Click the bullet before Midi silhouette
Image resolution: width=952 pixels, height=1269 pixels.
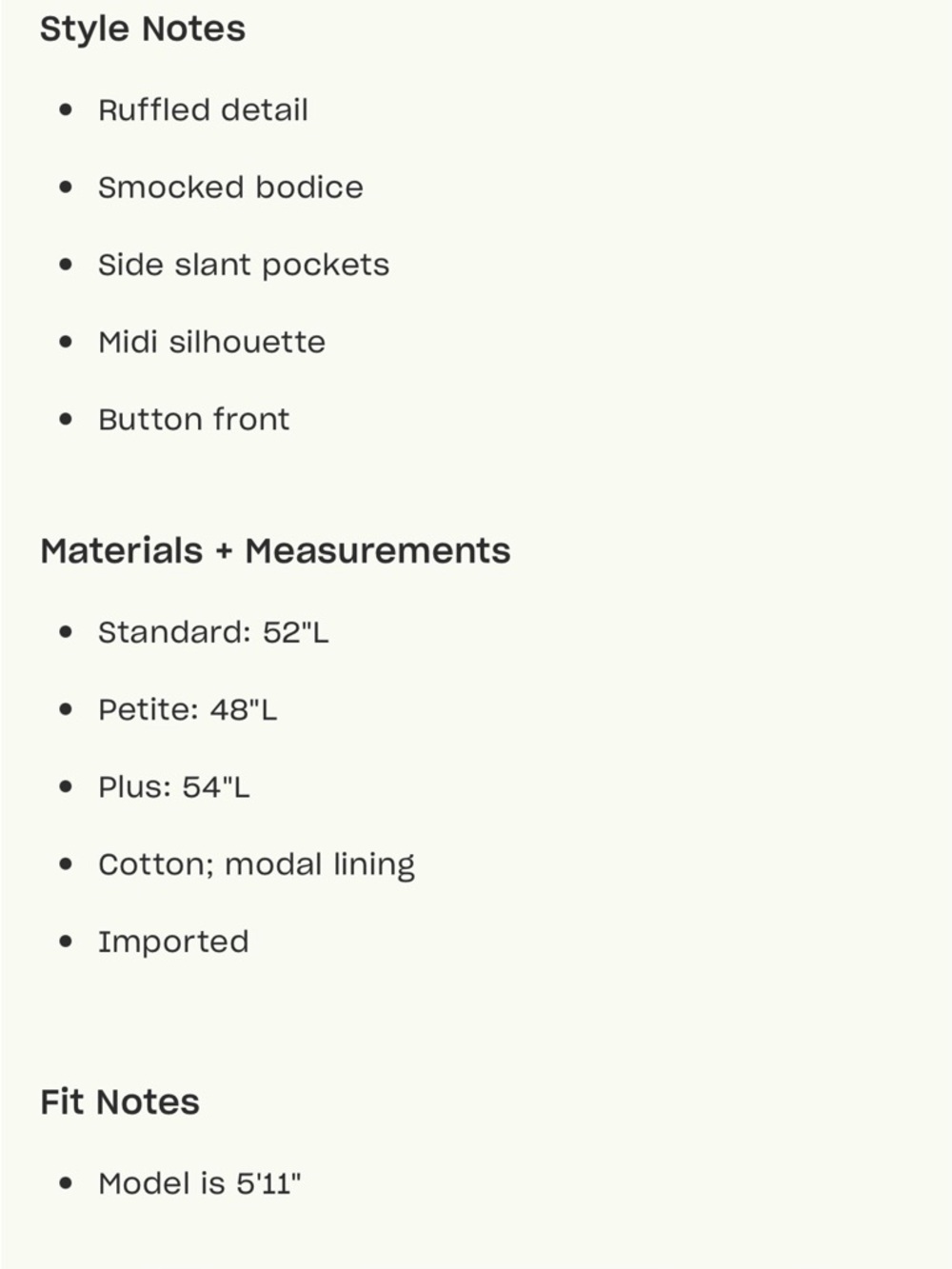point(66,342)
